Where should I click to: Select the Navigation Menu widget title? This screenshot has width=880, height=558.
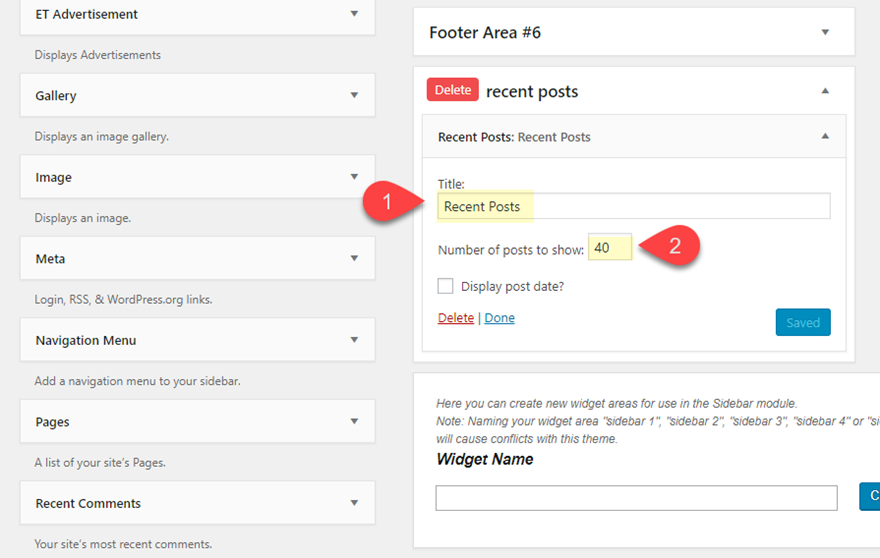[x=86, y=340]
